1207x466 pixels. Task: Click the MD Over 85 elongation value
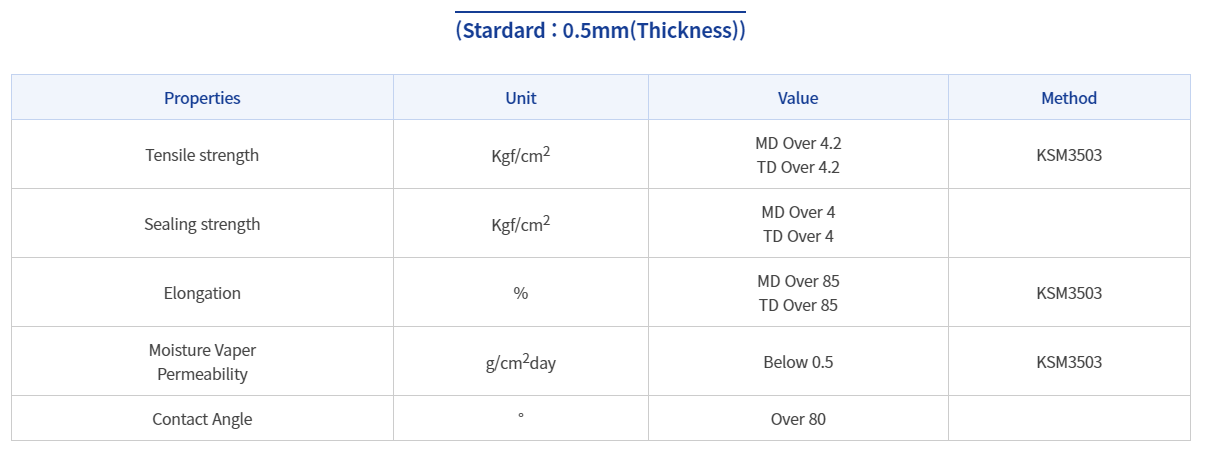(x=798, y=281)
